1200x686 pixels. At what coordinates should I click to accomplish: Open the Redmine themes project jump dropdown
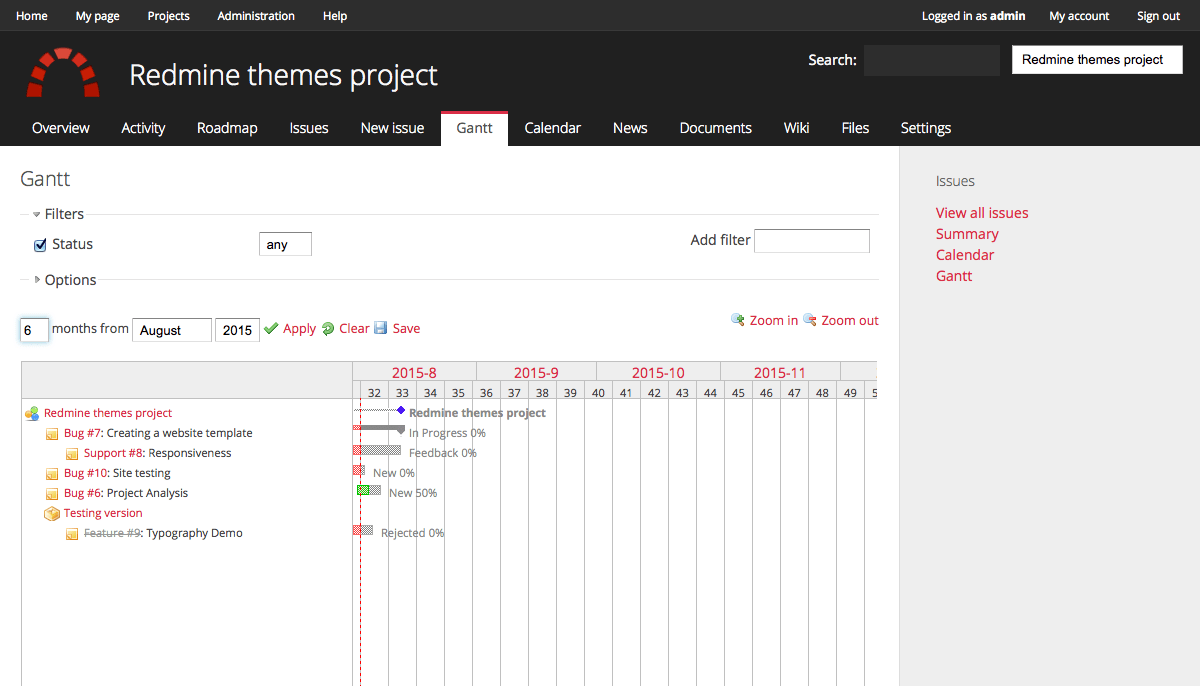click(x=1097, y=60)
